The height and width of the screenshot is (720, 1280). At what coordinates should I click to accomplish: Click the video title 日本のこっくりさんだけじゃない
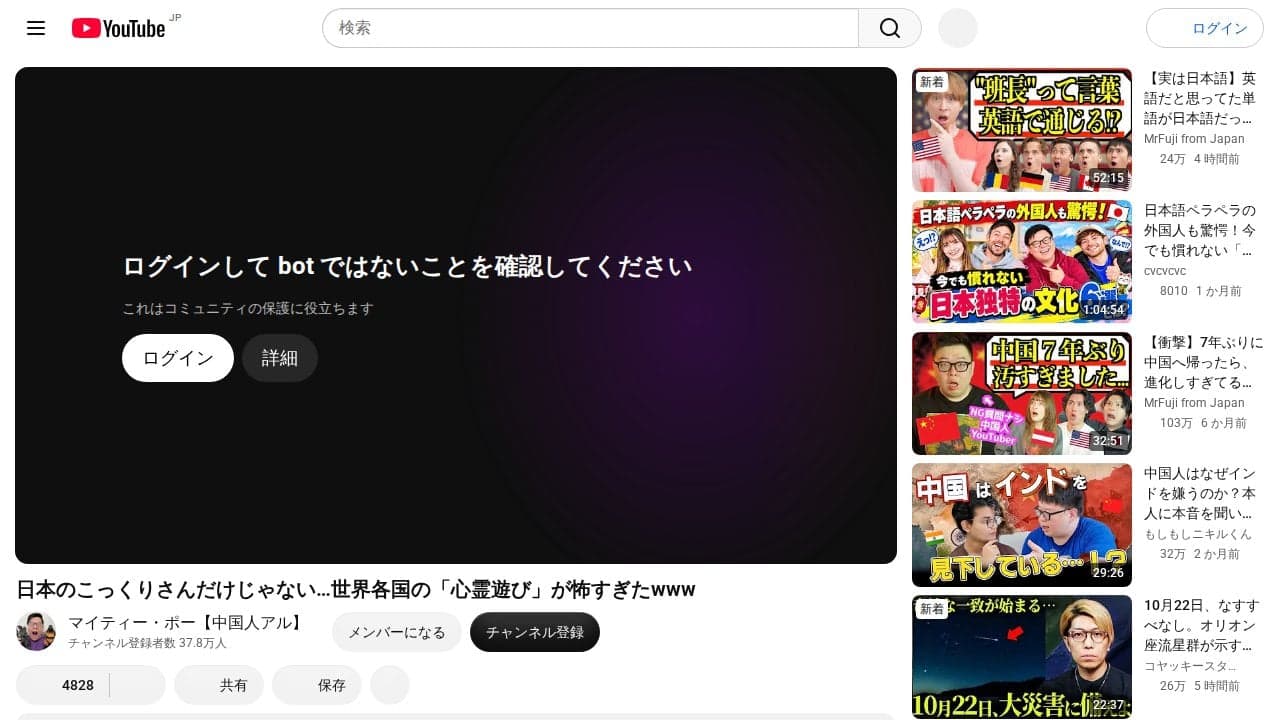pos(356,589)
